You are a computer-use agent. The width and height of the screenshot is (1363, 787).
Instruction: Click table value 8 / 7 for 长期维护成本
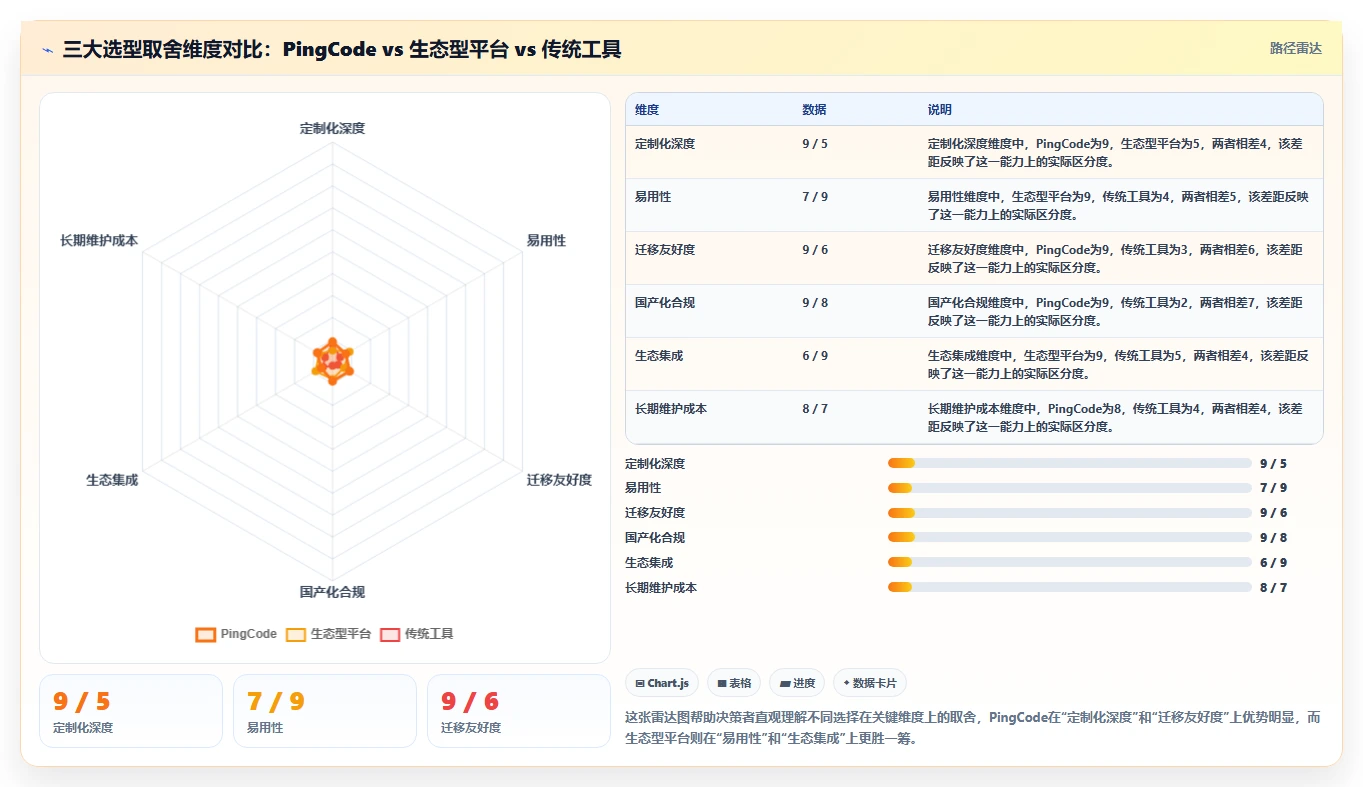pos(815,409)
